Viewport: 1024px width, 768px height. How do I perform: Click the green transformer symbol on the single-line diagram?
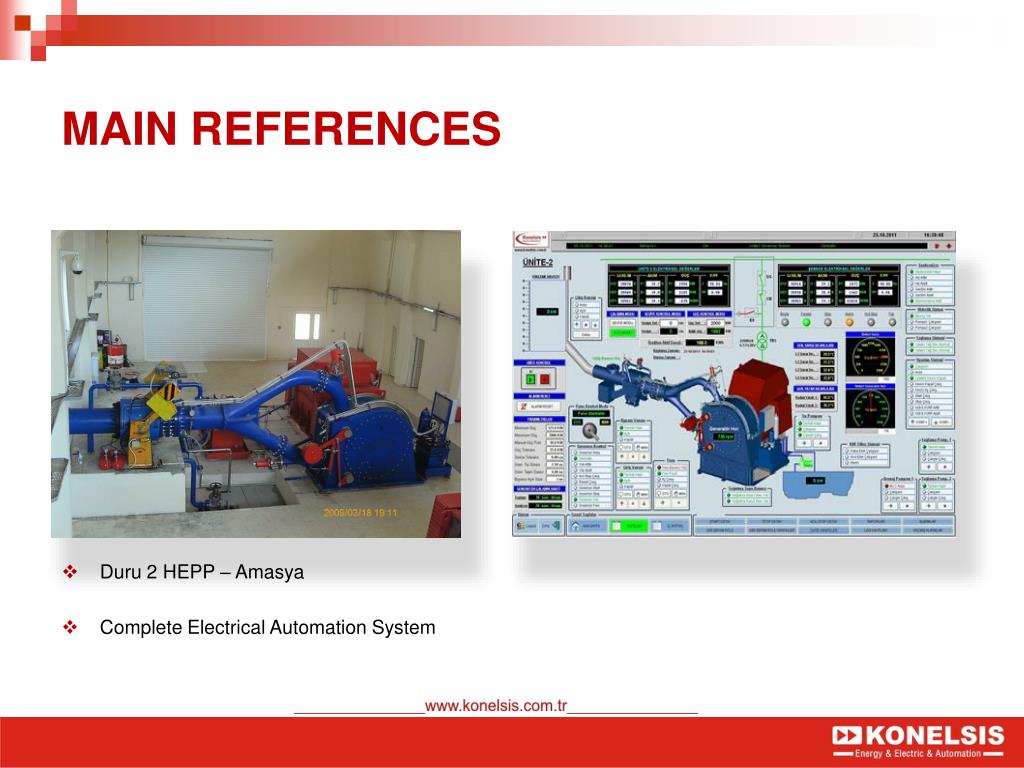tap(761, 340)
